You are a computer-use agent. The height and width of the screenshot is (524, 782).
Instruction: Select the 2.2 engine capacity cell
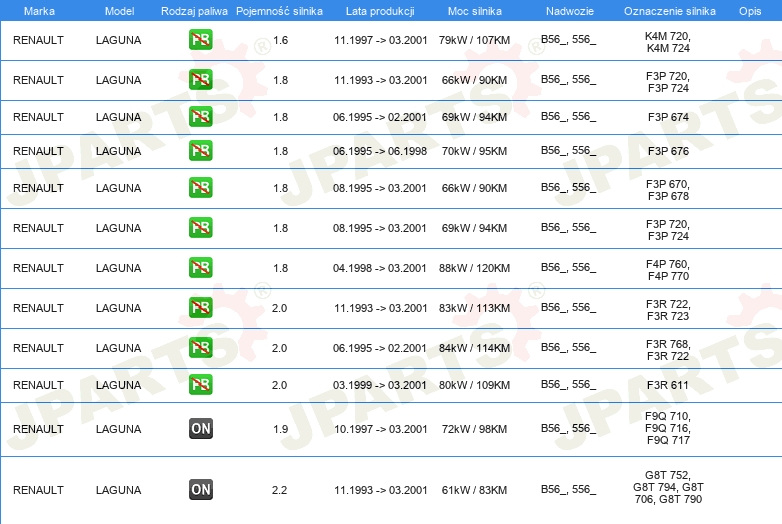pyautogui.click(x=279, y=490)
